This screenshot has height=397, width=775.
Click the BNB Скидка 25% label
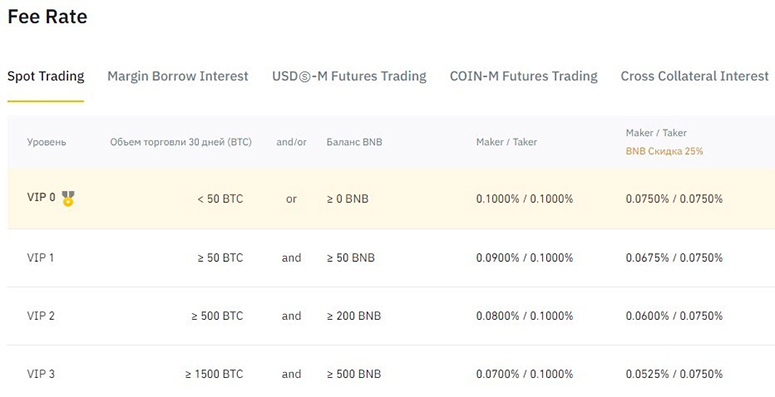[664, 151]
